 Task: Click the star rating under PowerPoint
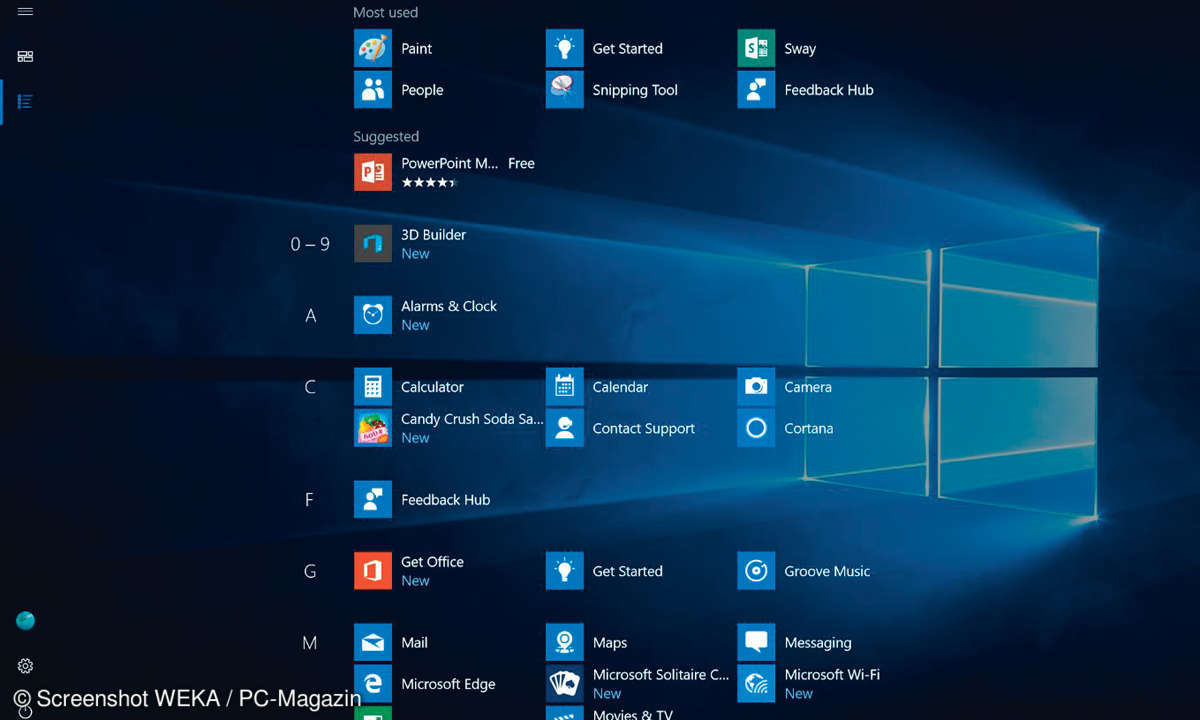click(429, 183)
